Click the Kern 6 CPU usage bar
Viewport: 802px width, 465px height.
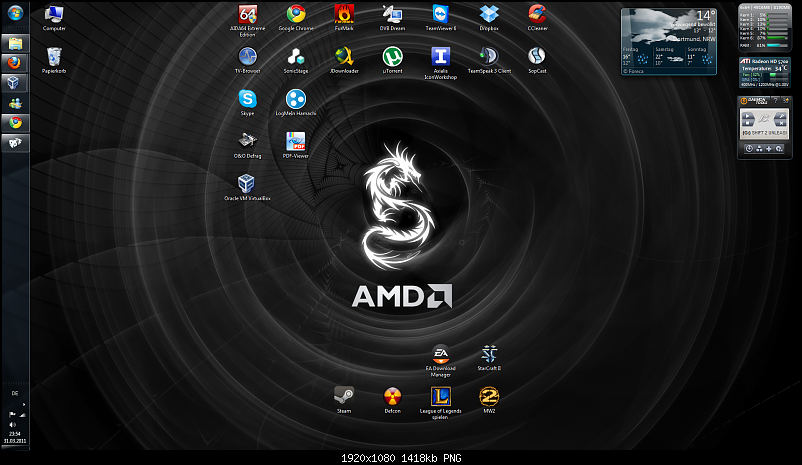pyautogui.click(x=777, y=38)
